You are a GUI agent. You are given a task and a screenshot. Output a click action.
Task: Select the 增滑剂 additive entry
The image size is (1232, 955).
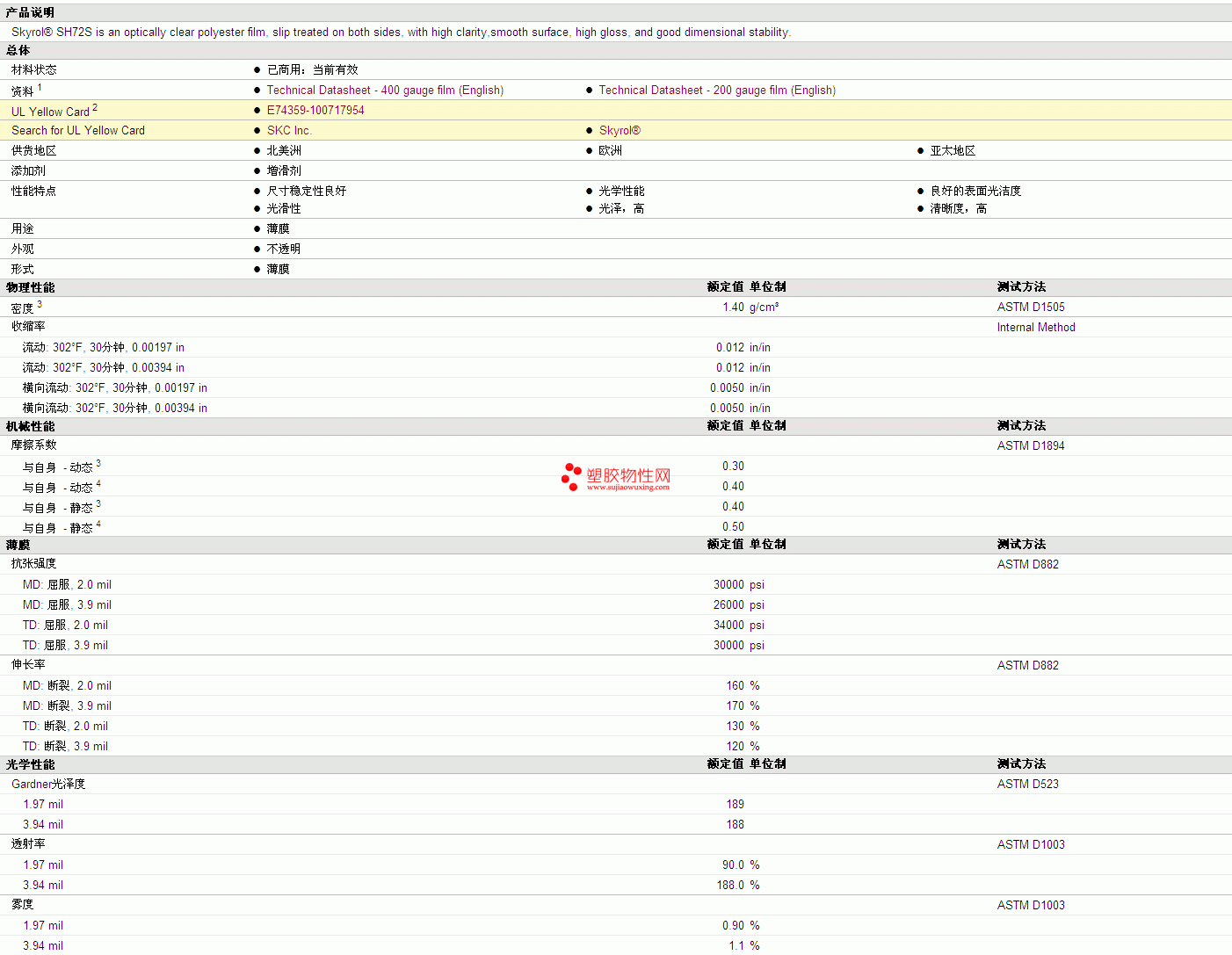(x=284, y=171)
